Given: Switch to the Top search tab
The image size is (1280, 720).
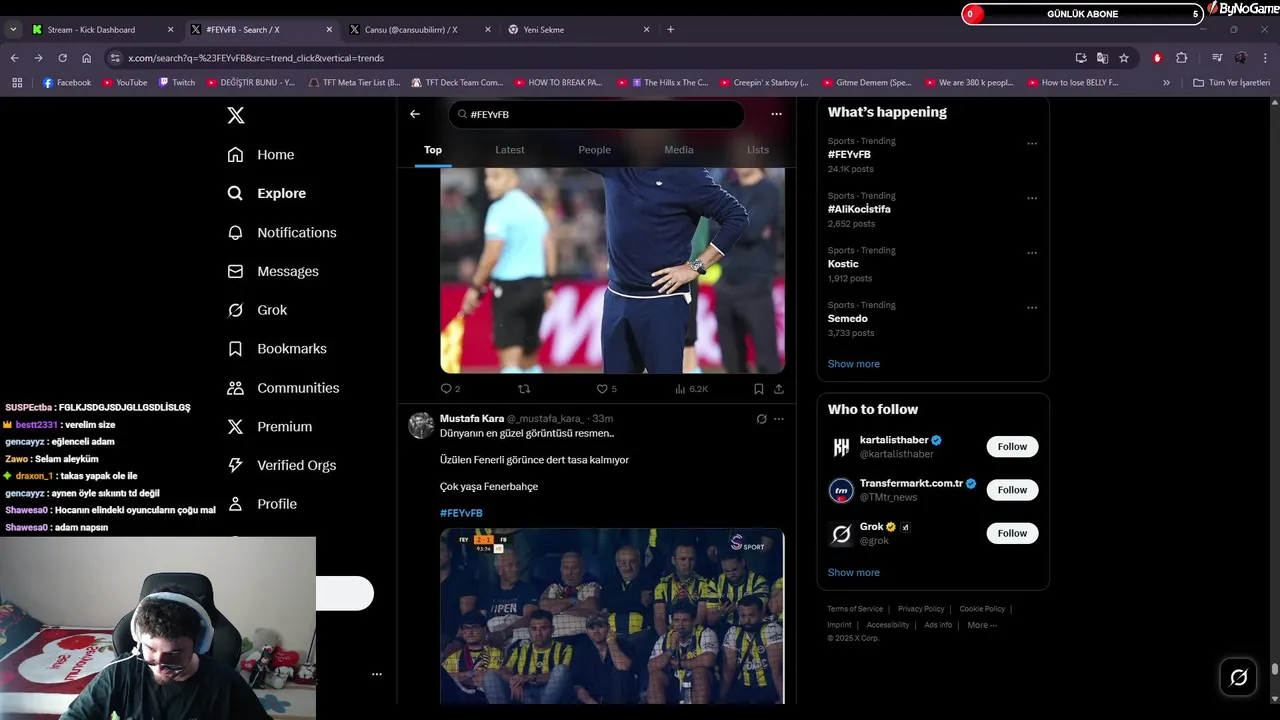Looking at the screenshot, I should point(433,150).
